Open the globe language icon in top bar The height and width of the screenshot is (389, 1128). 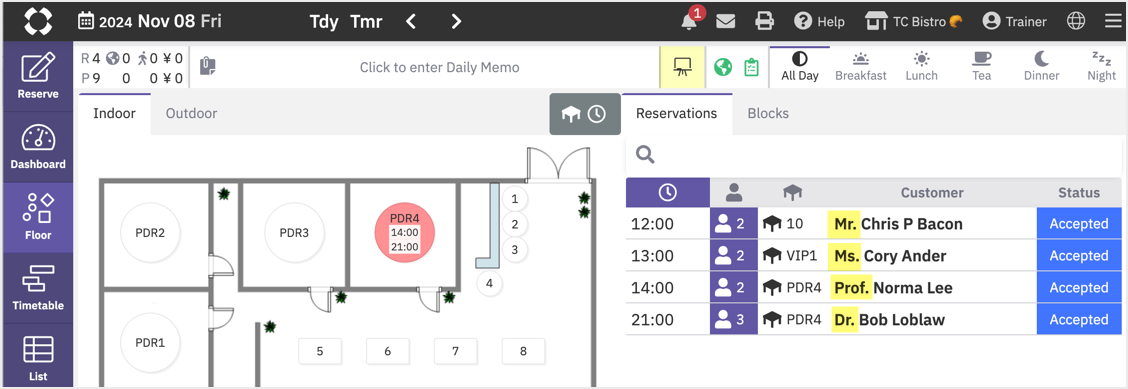coord(1076,22)
